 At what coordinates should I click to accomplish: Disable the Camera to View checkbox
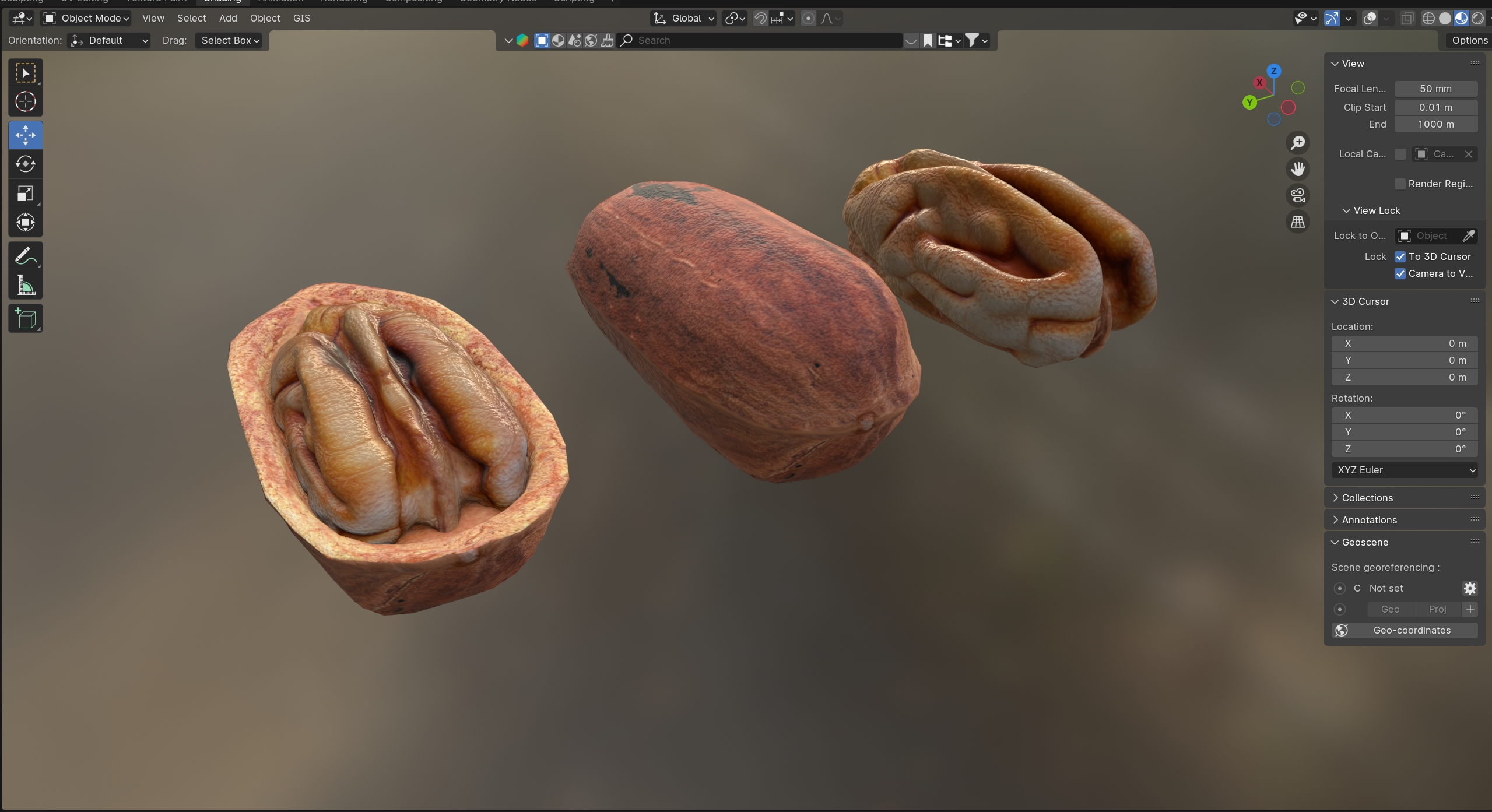tap(1400, 273)
